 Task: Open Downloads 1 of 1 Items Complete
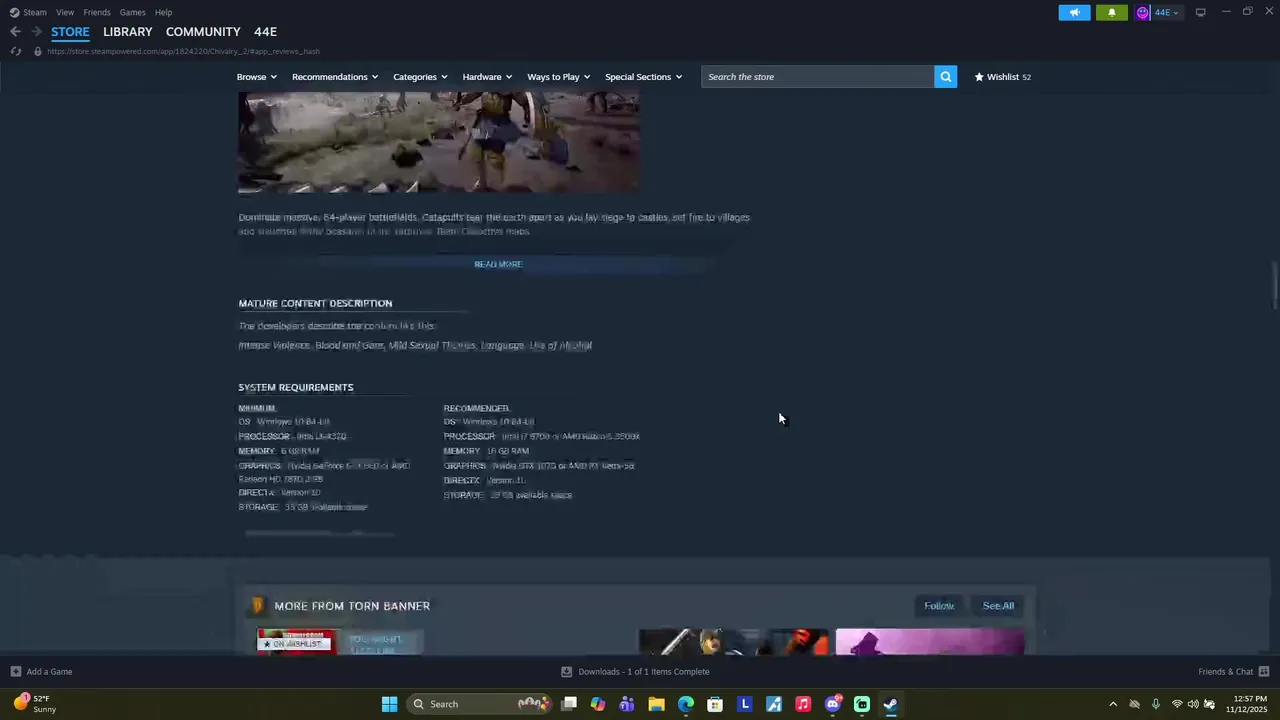click(x=644, y=671)
